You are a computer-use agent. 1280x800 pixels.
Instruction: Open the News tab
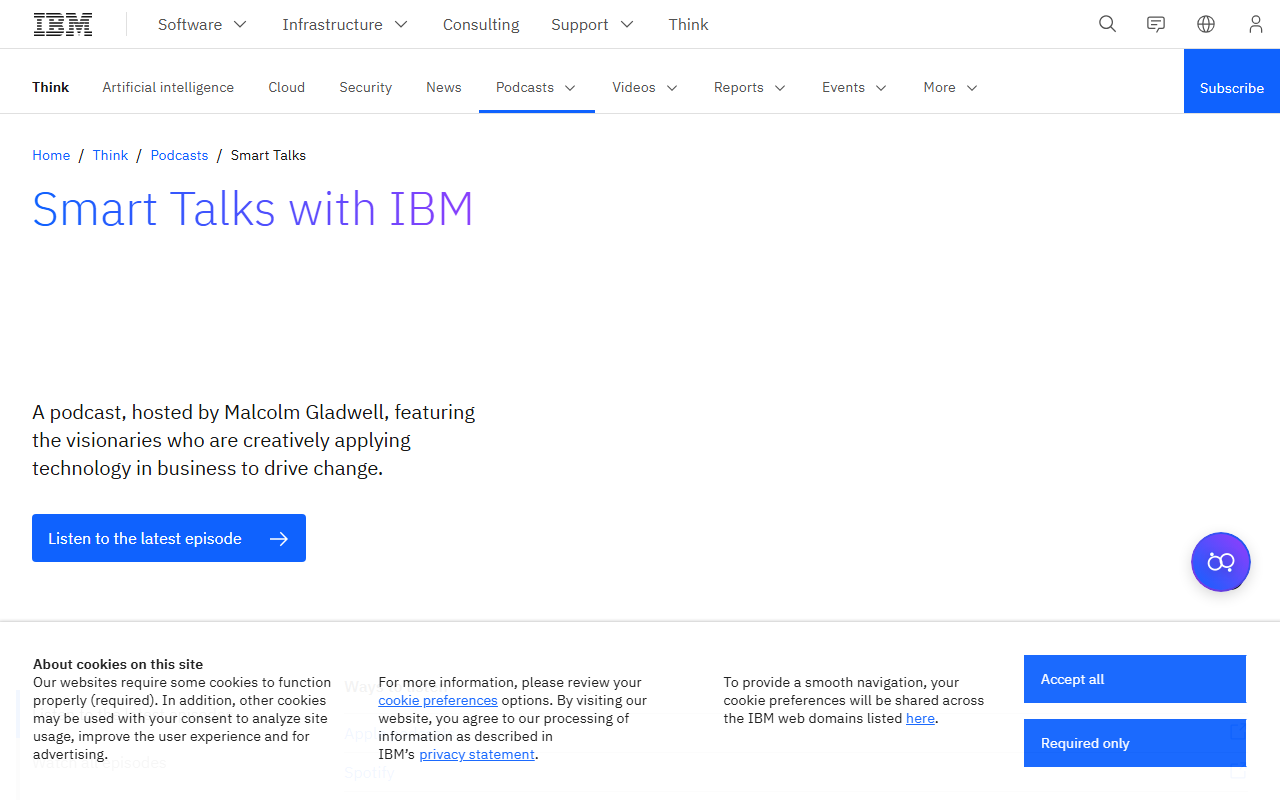(444, 87)
